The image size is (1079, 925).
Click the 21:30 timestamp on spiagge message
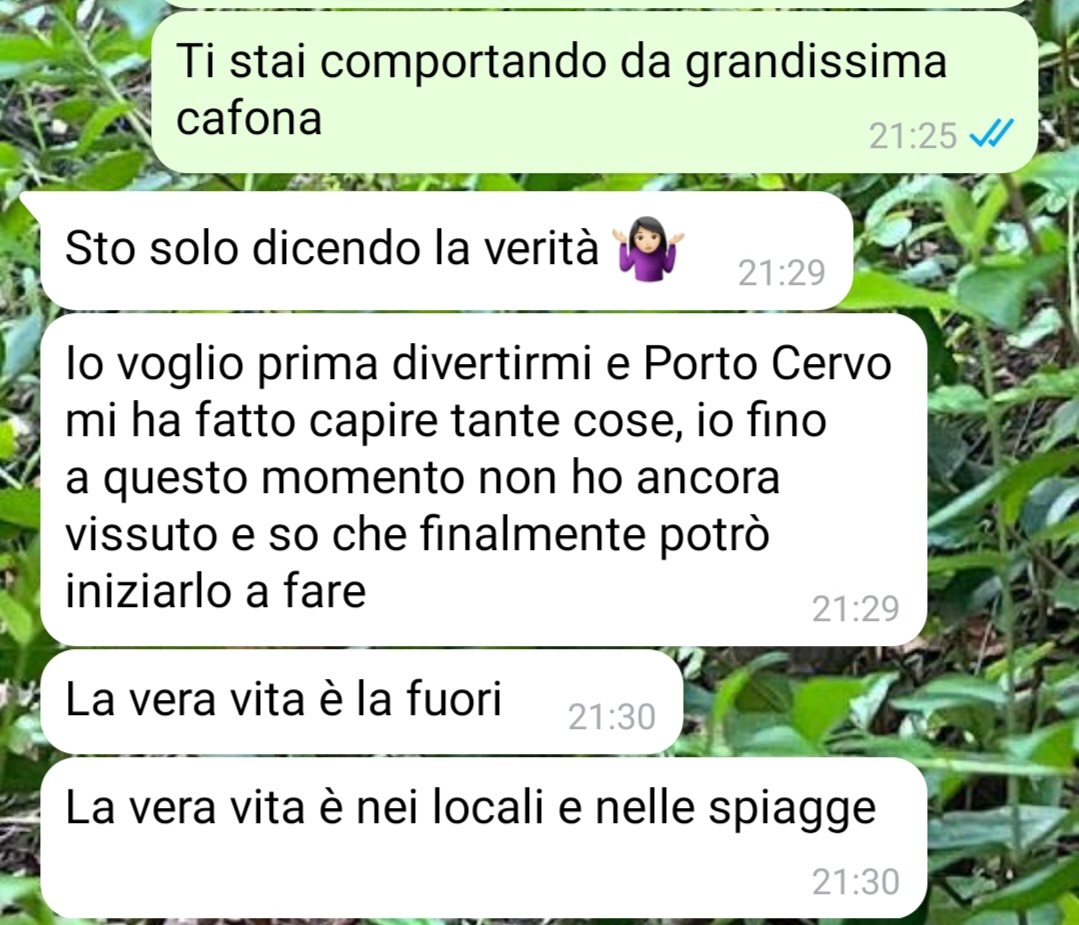tap(855, 882)
